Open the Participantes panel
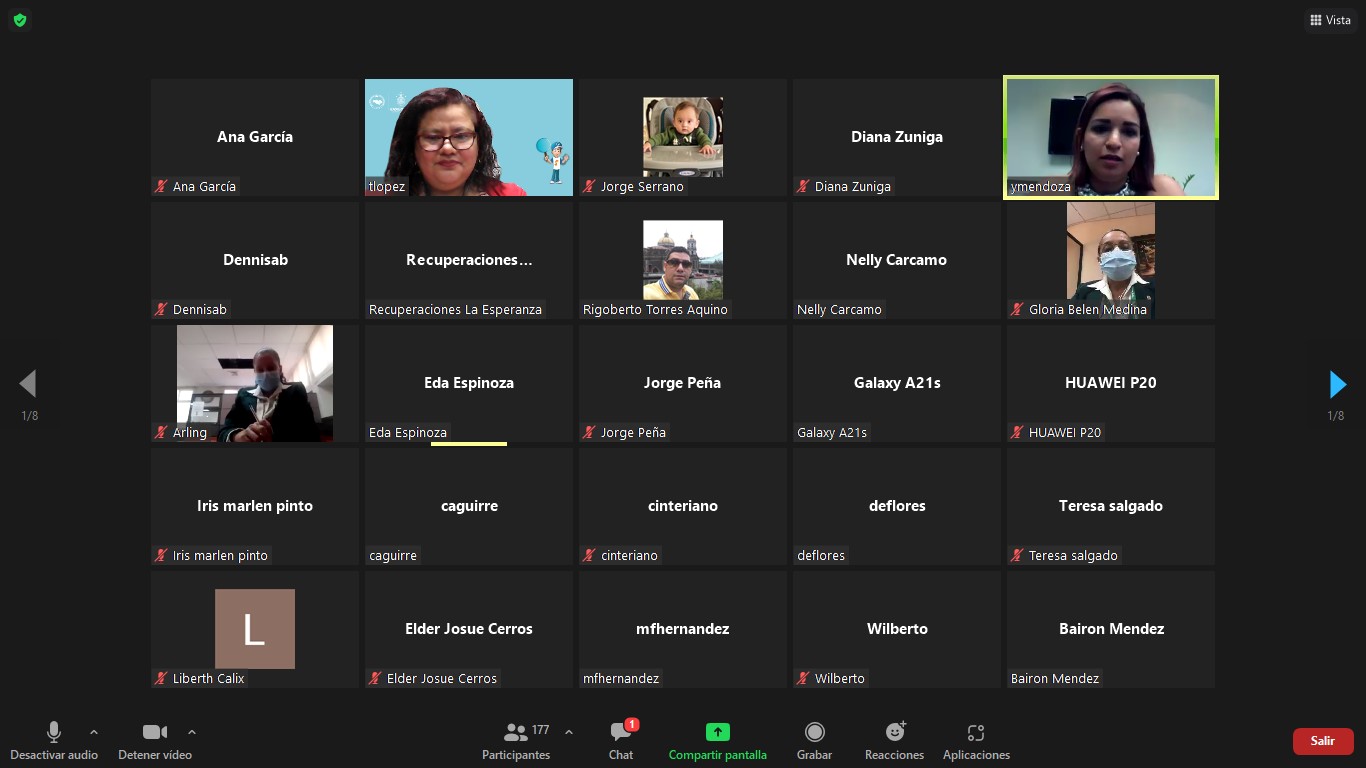This screenshot has height=768, width=1366. [x=516, y=740]
